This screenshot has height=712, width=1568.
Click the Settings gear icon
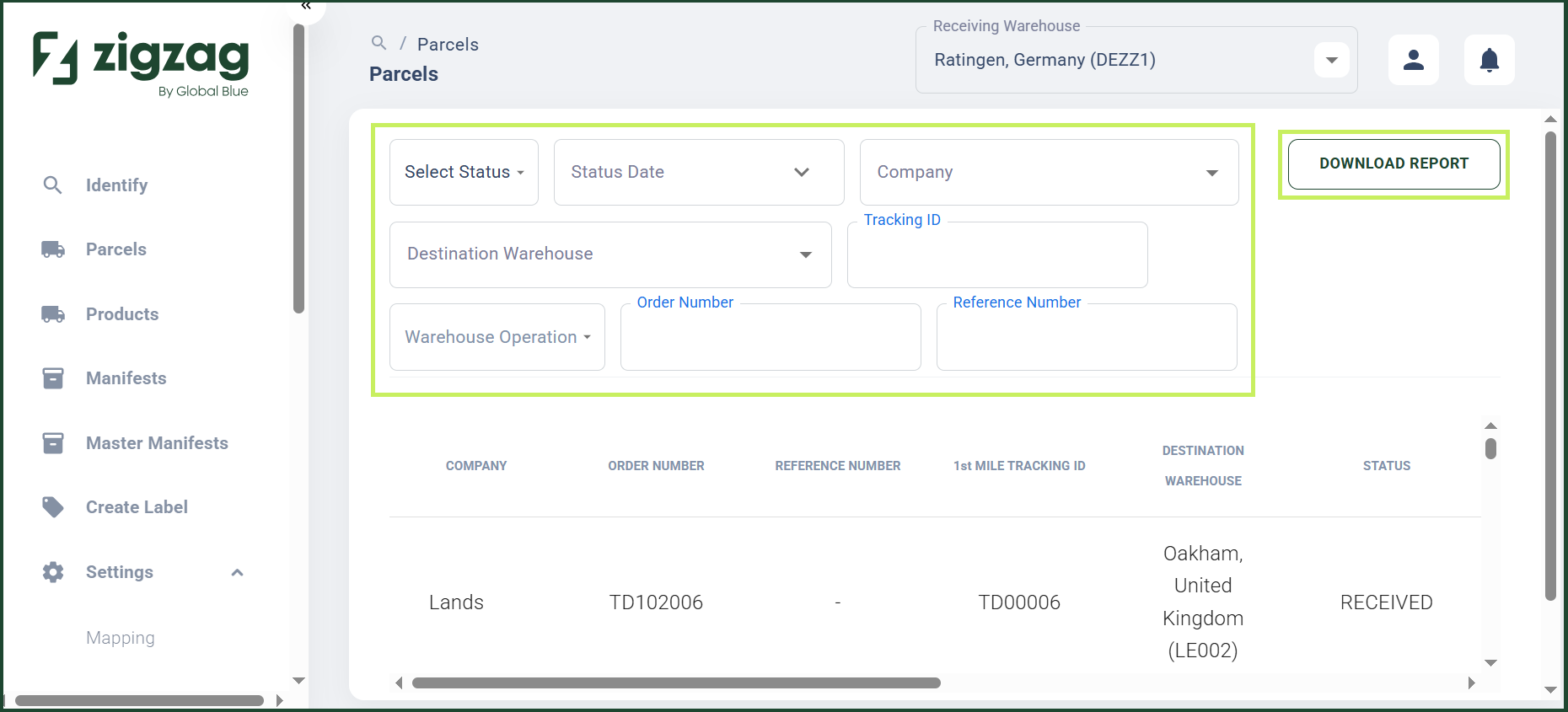tap(53, 572)
